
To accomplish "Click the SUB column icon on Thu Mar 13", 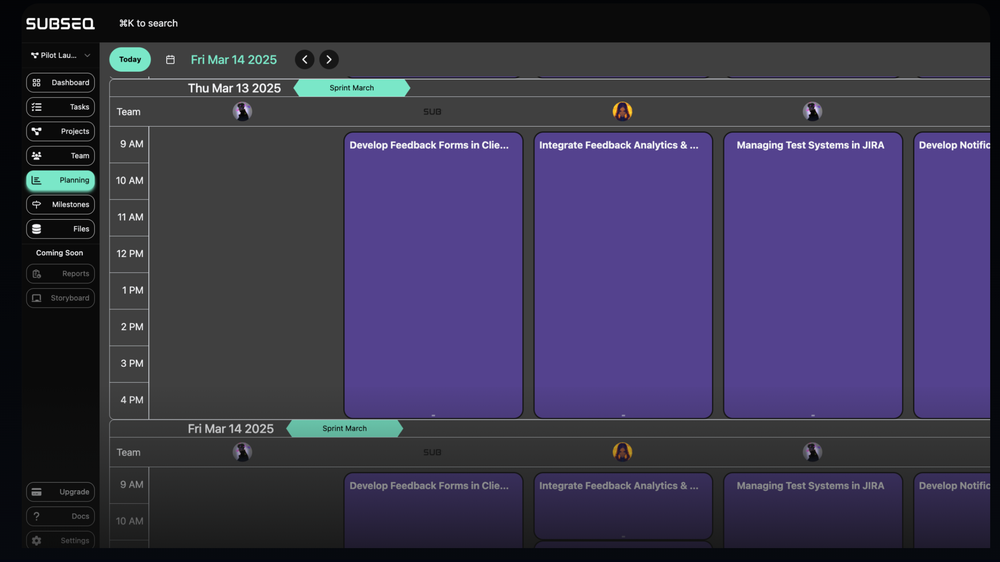I will (x=432, y=112).
